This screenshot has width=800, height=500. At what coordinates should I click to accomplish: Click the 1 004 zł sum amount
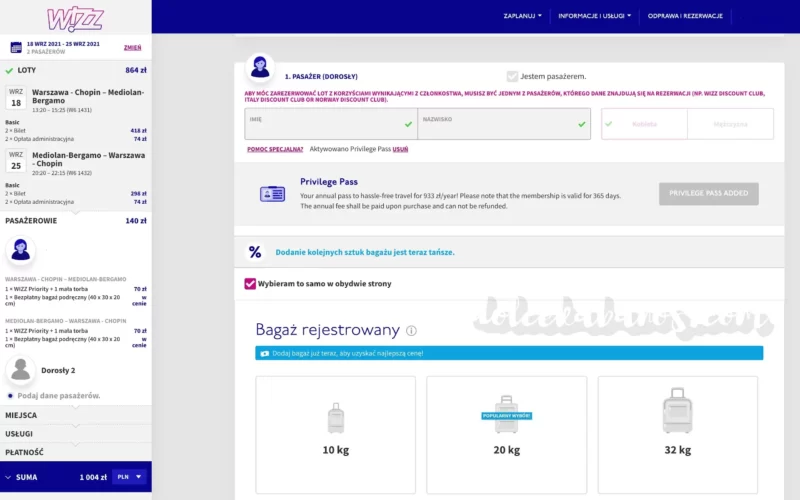point(93,478)
